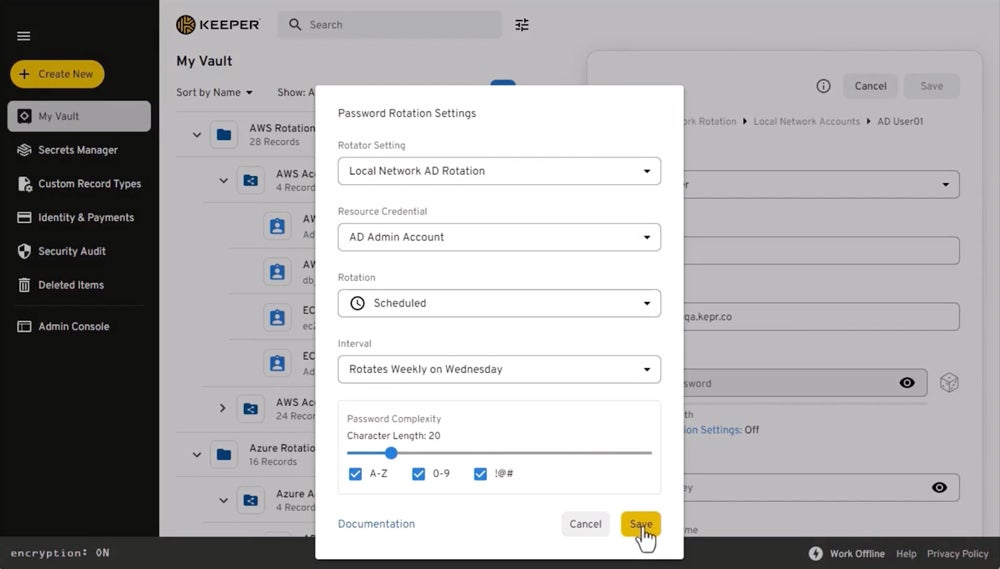This screenshot has height=569, width=1000.
Task: Expand the Interval dropdown
Action: pyautogui.click(x=499, y=369)
